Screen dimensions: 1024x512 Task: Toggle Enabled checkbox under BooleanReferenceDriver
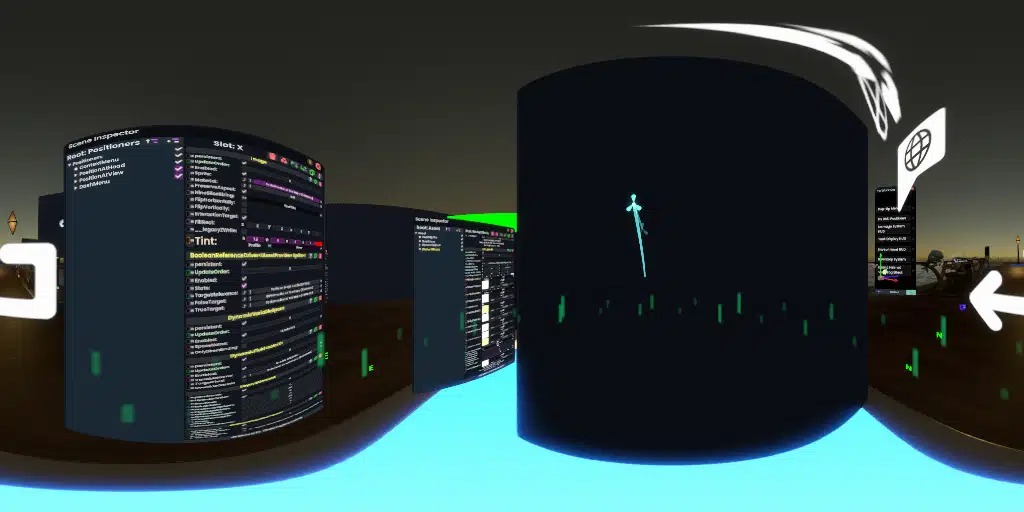coord(244,278)
